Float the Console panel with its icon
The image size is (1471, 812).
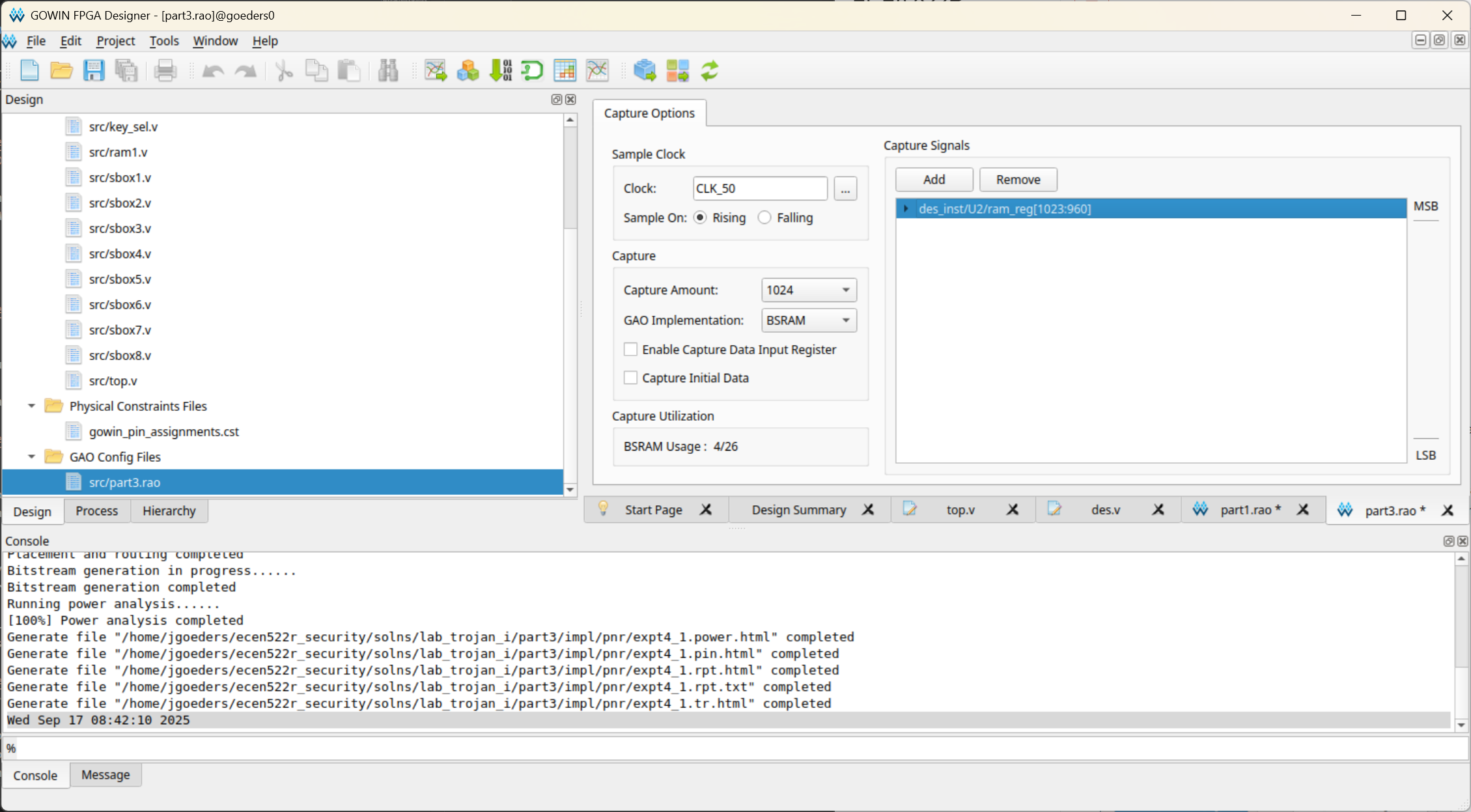(1449, 541)
